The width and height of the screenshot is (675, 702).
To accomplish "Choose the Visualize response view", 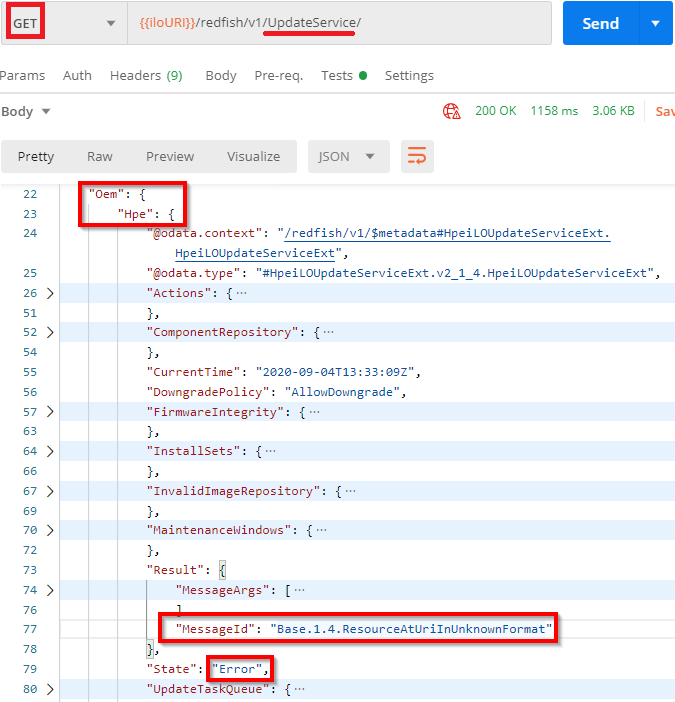I will pos(253,157).
